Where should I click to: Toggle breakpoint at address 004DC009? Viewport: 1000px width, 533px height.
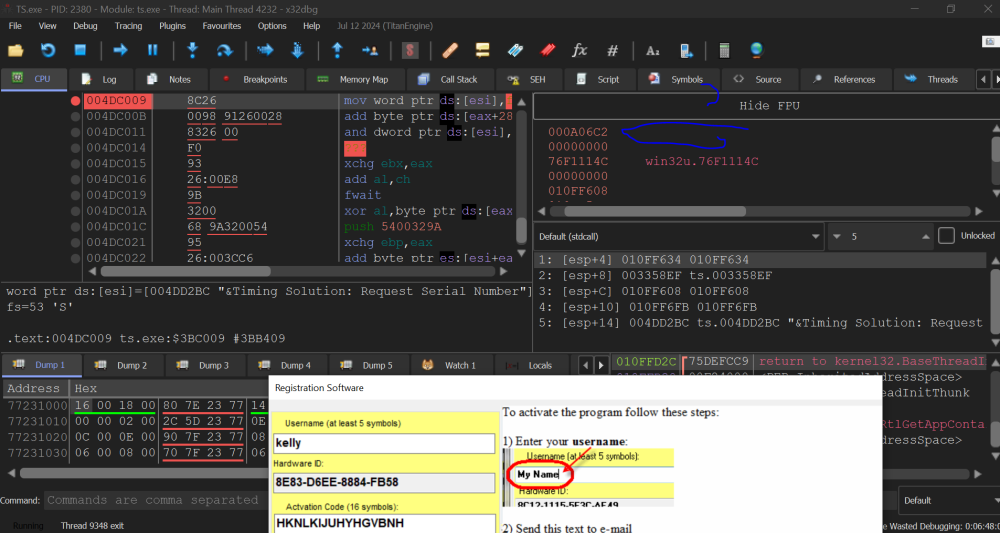[x=76, y=101]
